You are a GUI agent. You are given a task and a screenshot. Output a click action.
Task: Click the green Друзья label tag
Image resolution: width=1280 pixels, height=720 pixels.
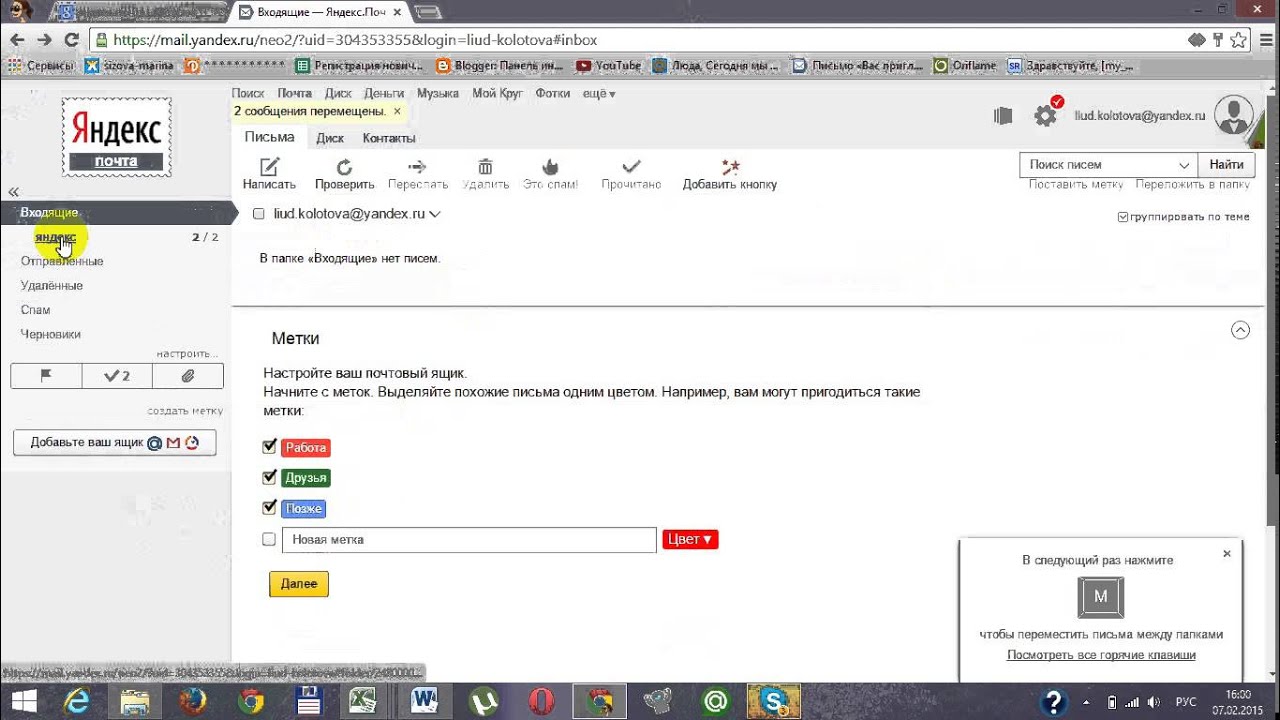(x=306, y=478)
